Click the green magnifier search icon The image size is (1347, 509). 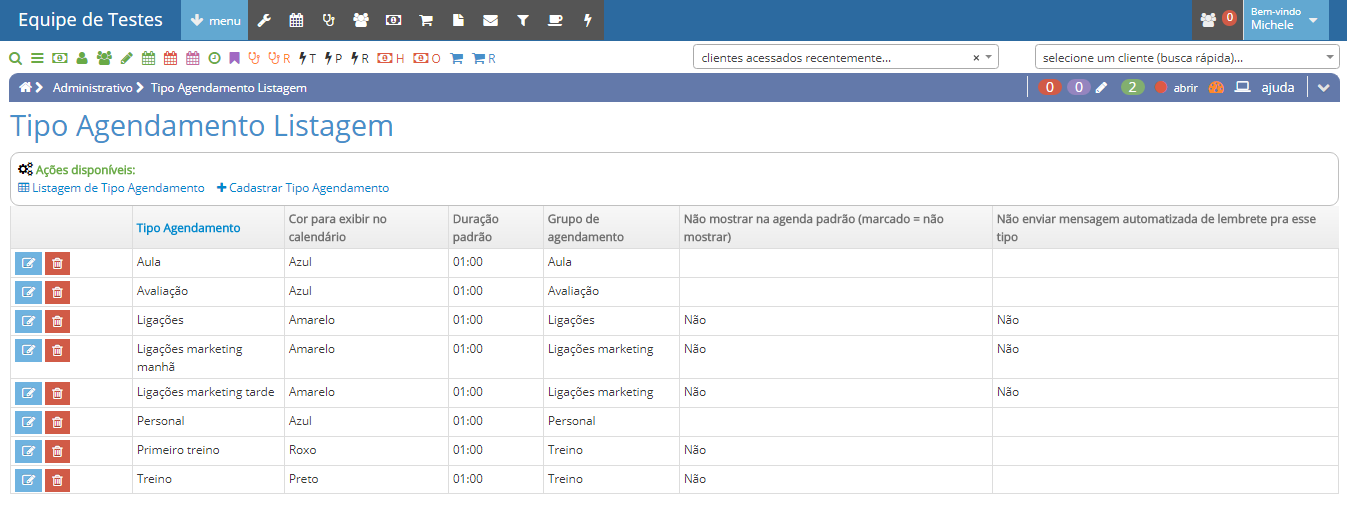pos(15,58)
